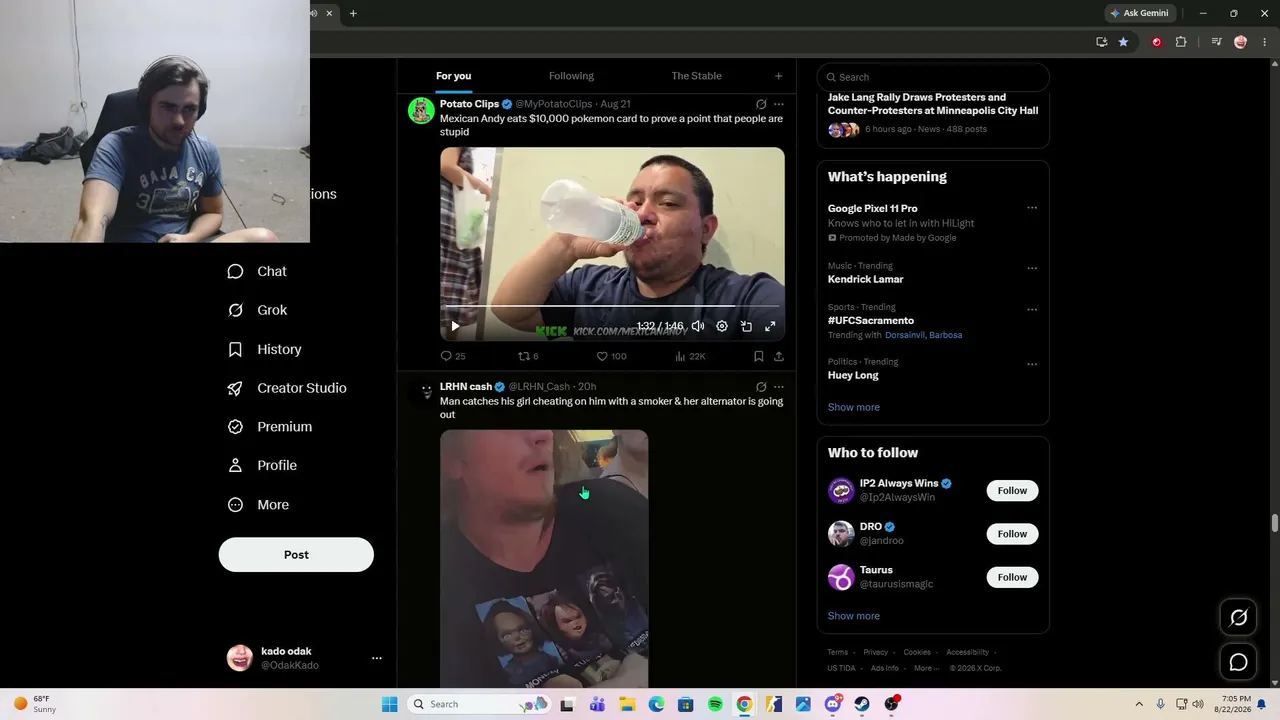The width and height of the screenshot is (1280, 720).
Task: Open video settings gear
Action: coord(722,326)
